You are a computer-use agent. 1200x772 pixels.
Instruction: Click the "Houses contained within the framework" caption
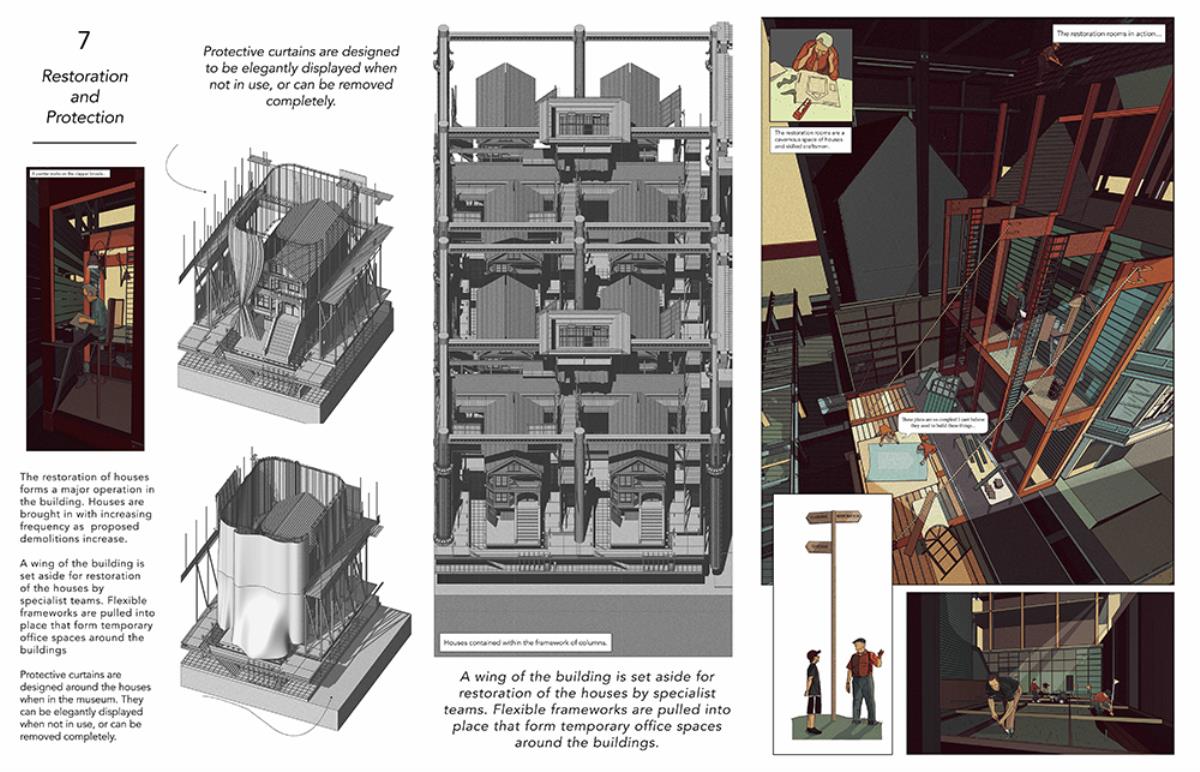click(x=525, y=642)
